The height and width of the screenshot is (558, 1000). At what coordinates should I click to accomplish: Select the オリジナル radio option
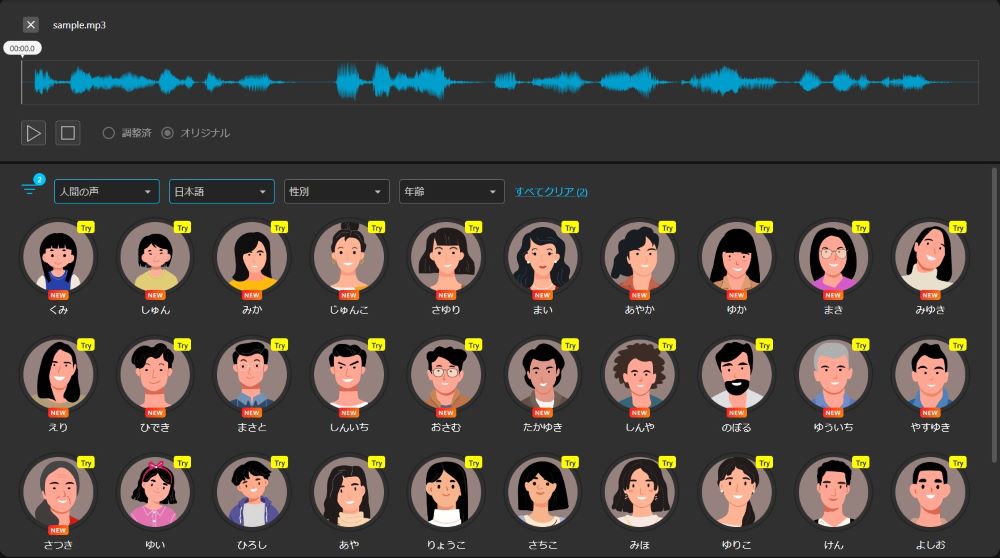168,133
